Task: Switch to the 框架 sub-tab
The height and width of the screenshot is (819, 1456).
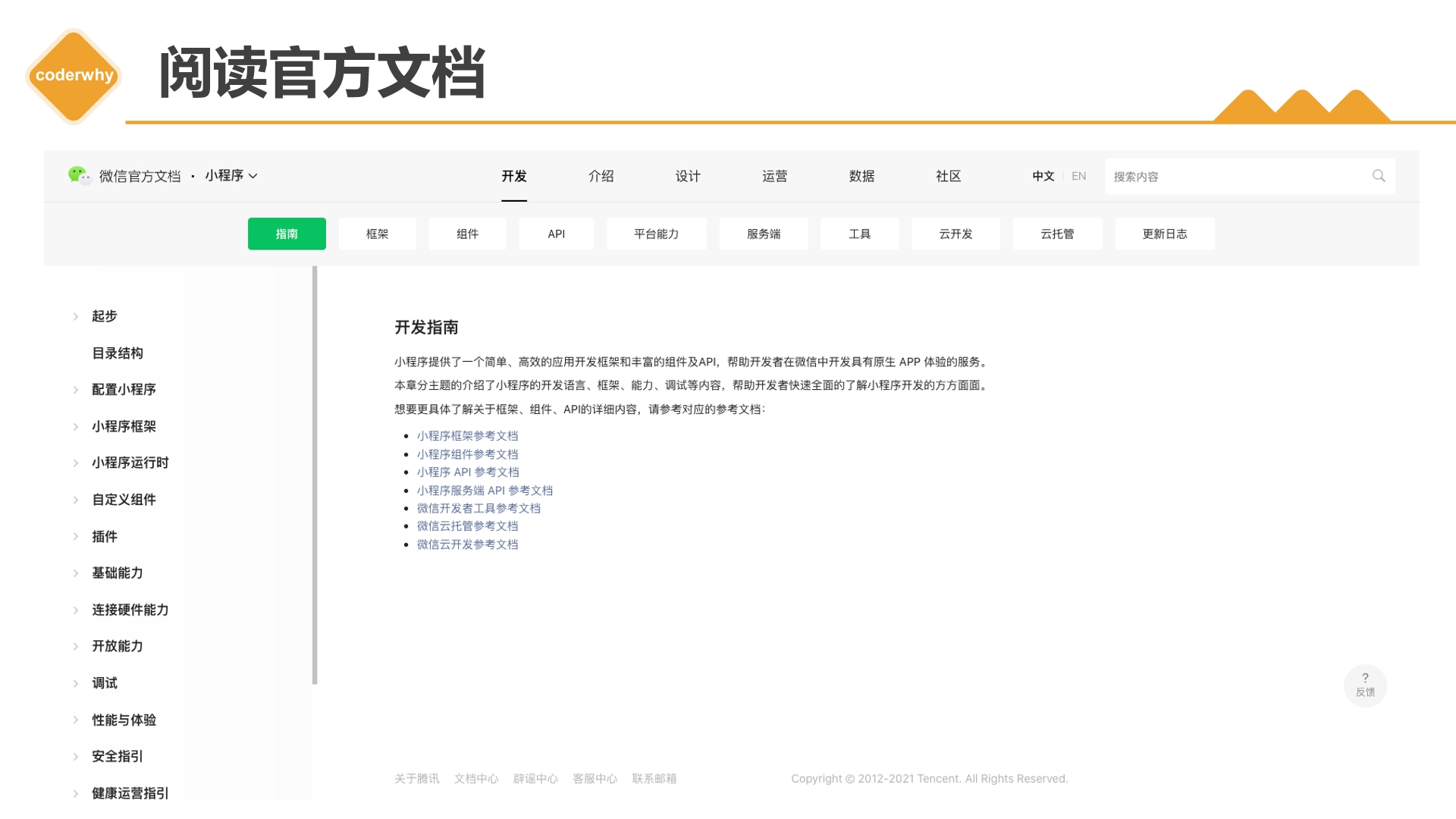Action: tap(378, 234)
